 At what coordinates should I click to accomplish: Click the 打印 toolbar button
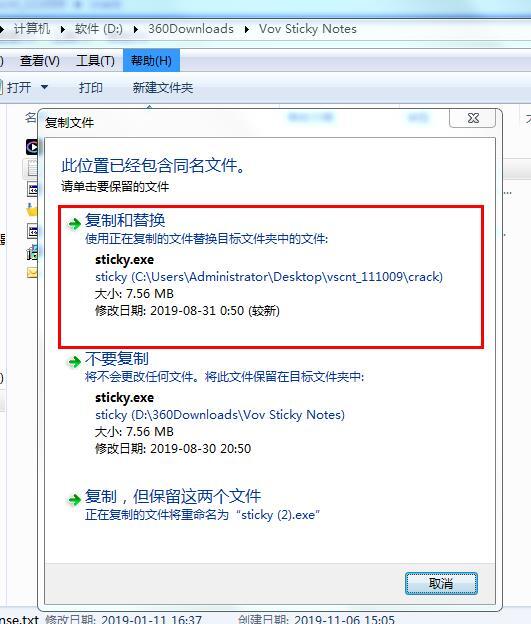(91, 87)
